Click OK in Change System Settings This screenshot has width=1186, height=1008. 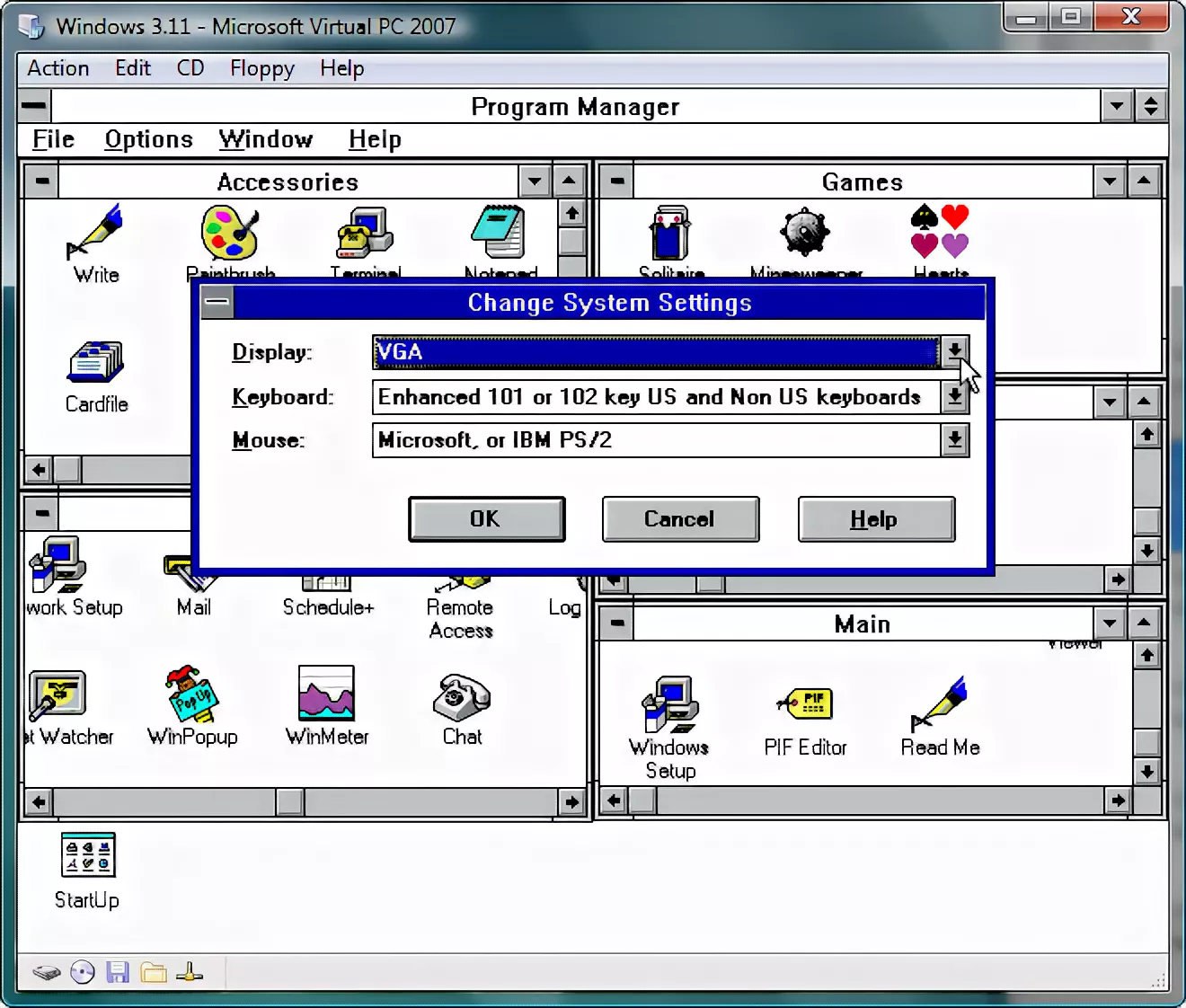pyautogui.click(x=486, y=518)
